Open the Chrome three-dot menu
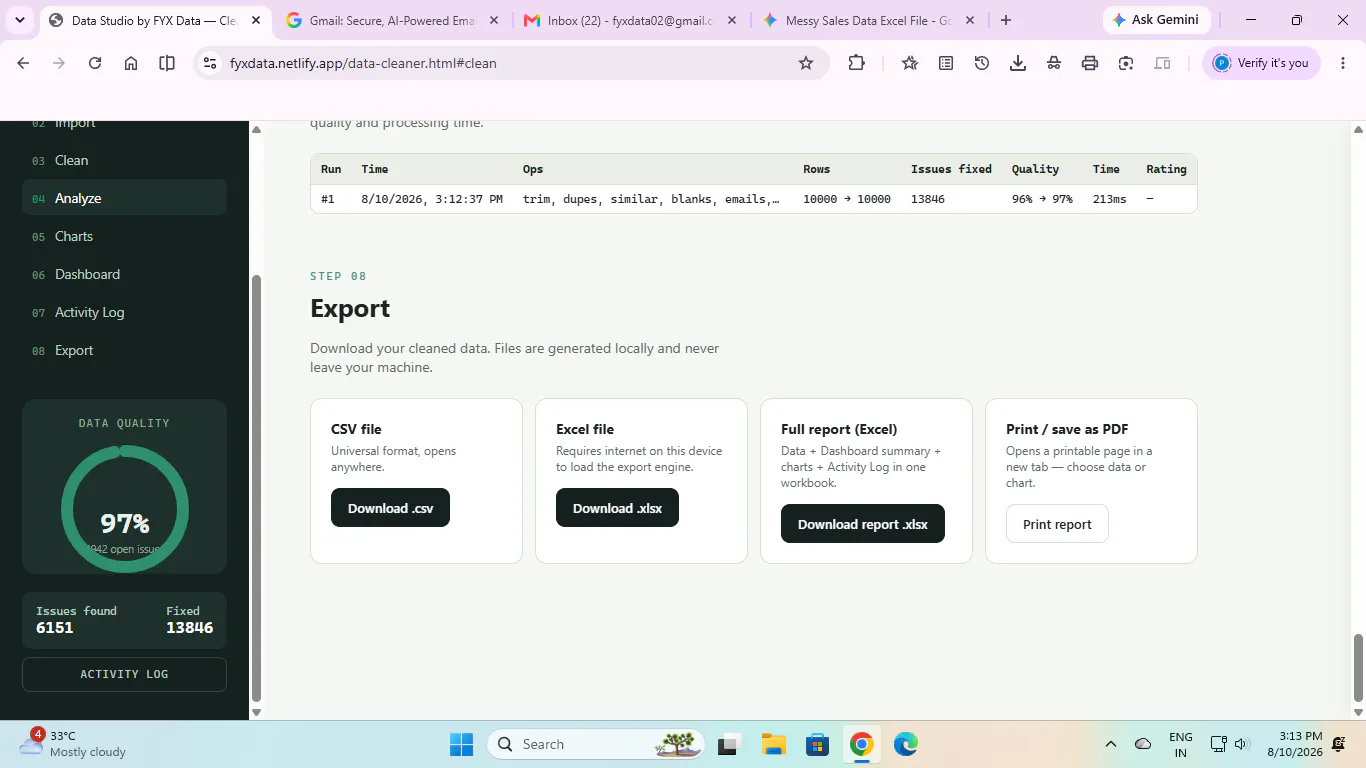Image resolution: width=1366 pixels, height=768 pixels. pos(1343,63)
